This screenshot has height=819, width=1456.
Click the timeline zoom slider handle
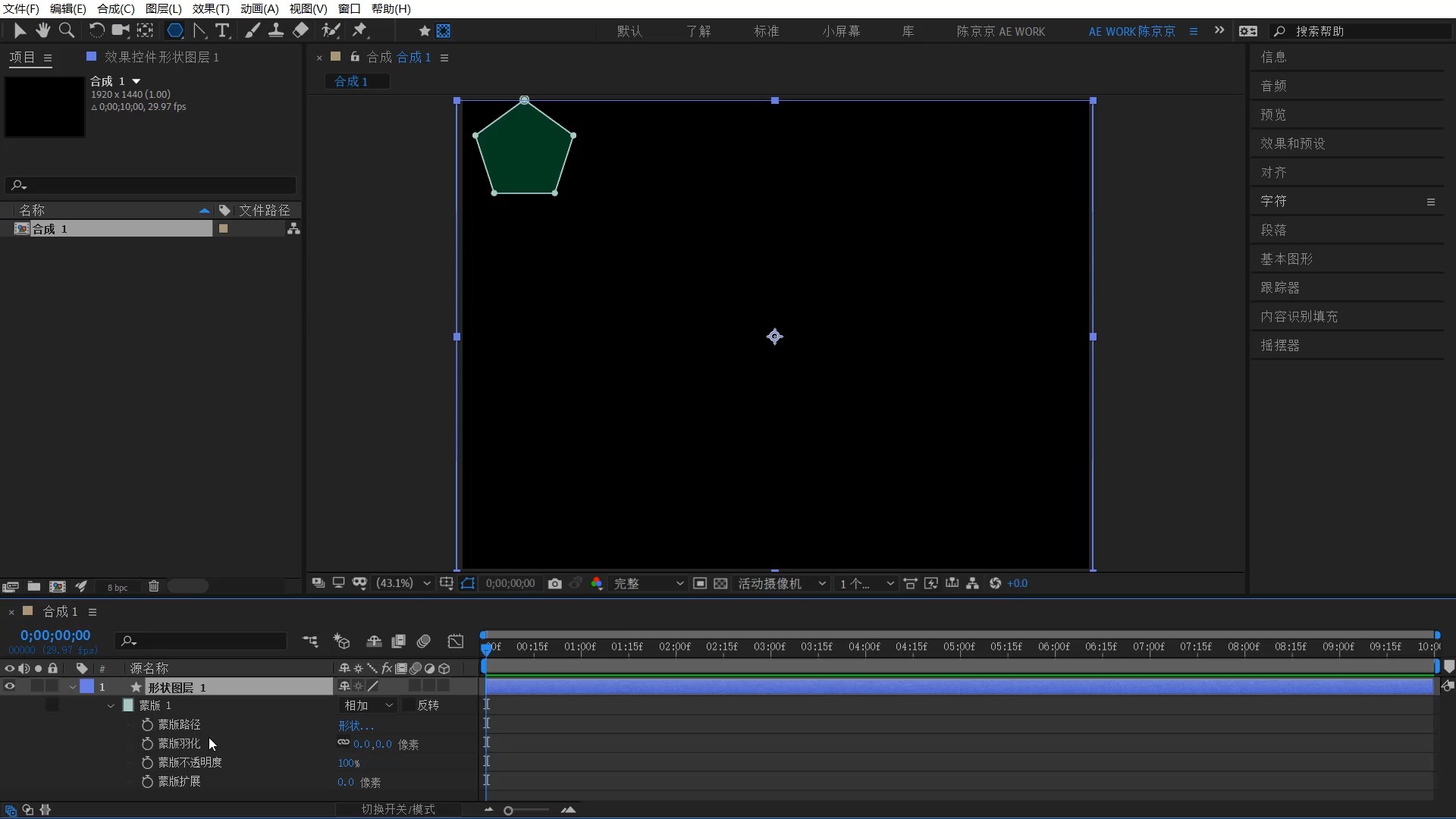tap(508, 811)
